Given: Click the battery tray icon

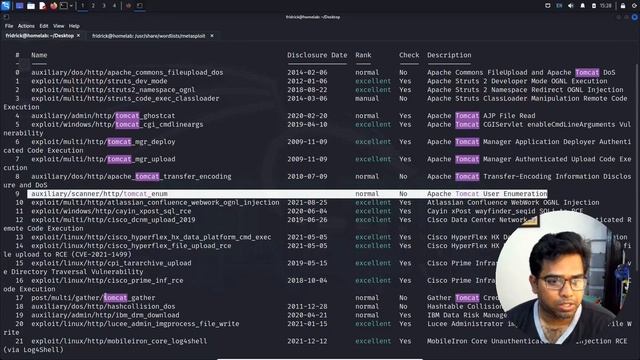Looking at the screenshot, I should coord(594,6).
